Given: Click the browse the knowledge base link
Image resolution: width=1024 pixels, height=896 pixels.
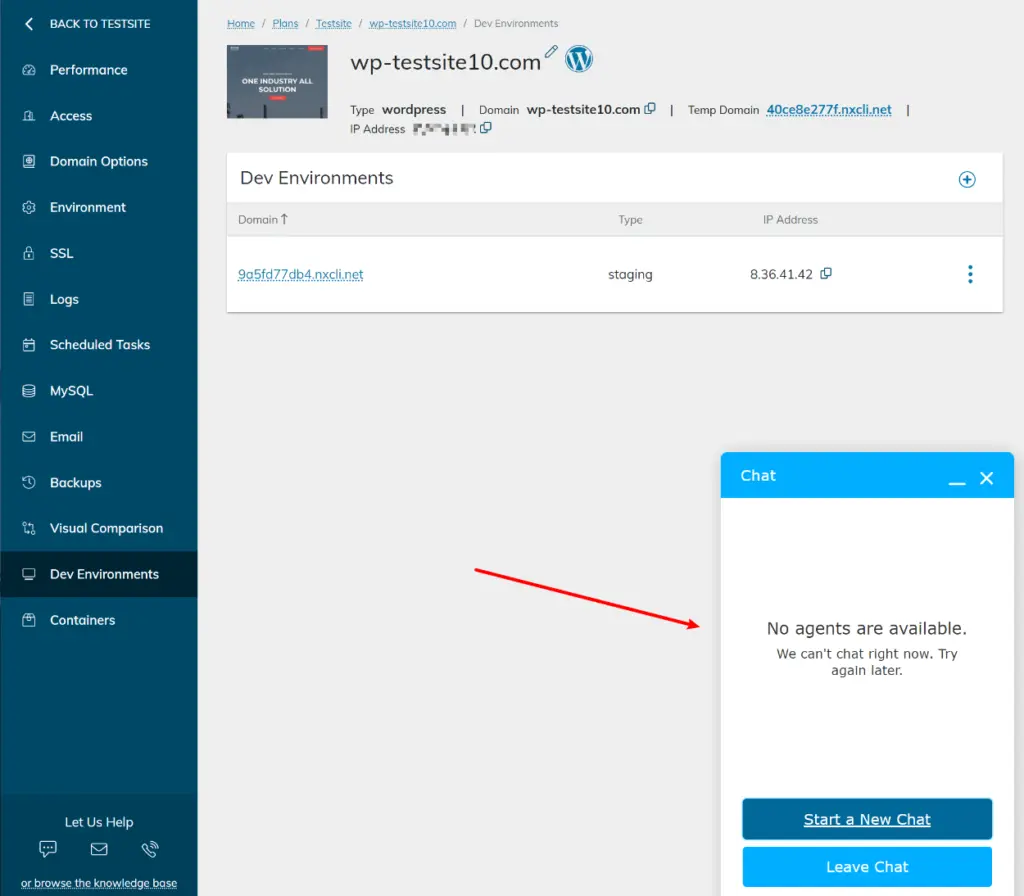Looking at the screenshot, I should point(98,884).
